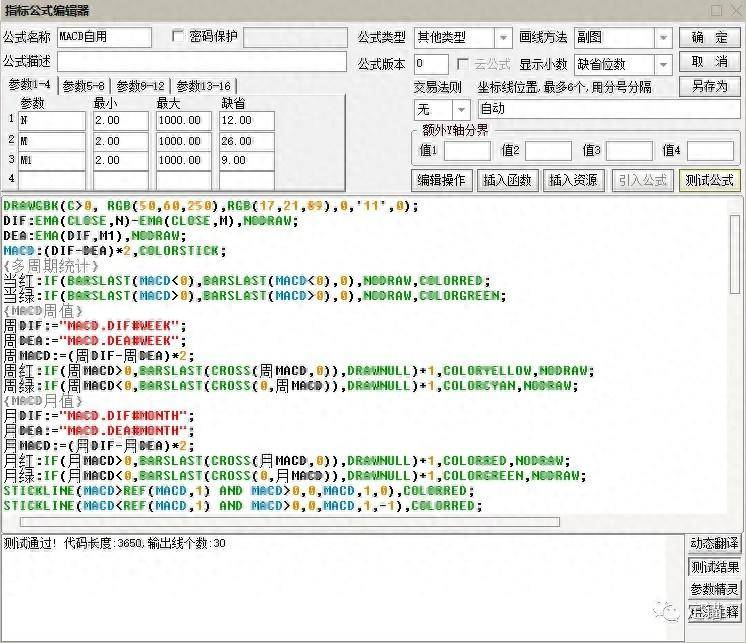Switch to the 参数9-12 tab

click(140, 86)
